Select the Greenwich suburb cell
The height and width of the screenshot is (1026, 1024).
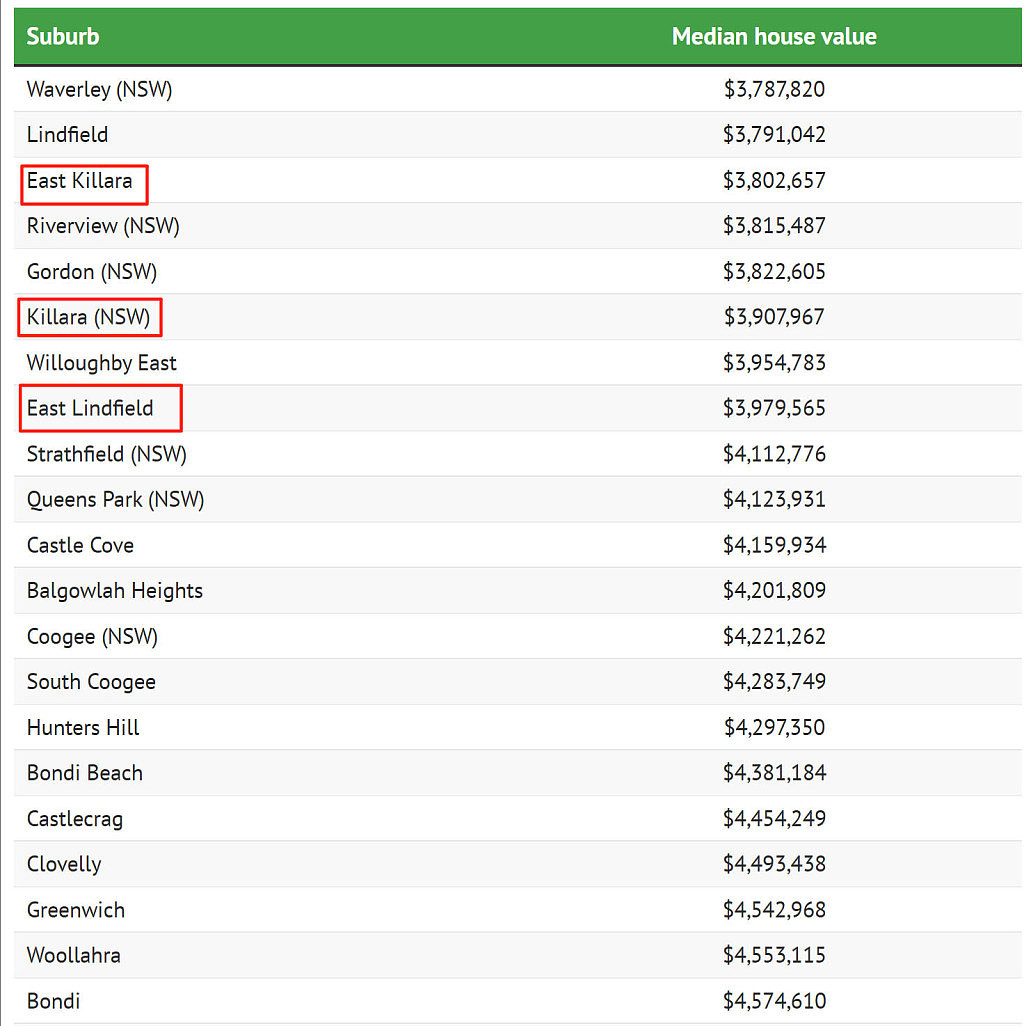click(x=75, y=910)
